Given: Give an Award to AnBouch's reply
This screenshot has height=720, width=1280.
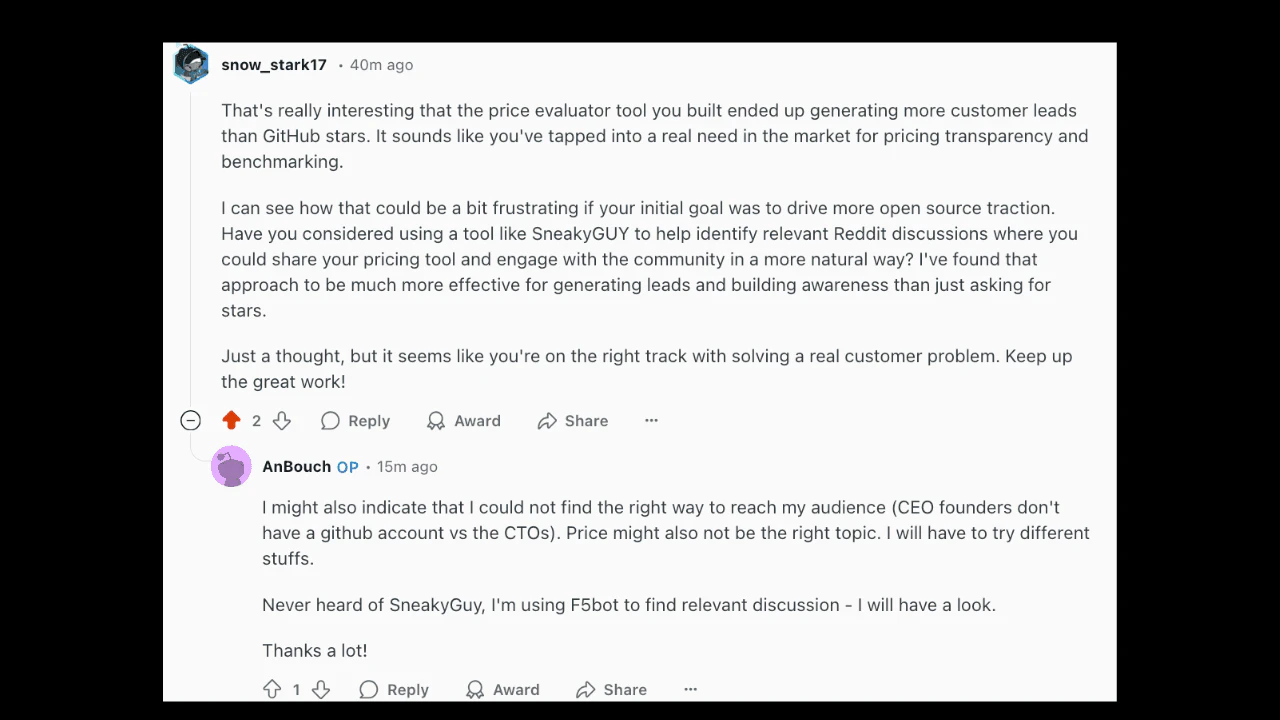Looking at the screenshot, I should click(x=502, y=689).
